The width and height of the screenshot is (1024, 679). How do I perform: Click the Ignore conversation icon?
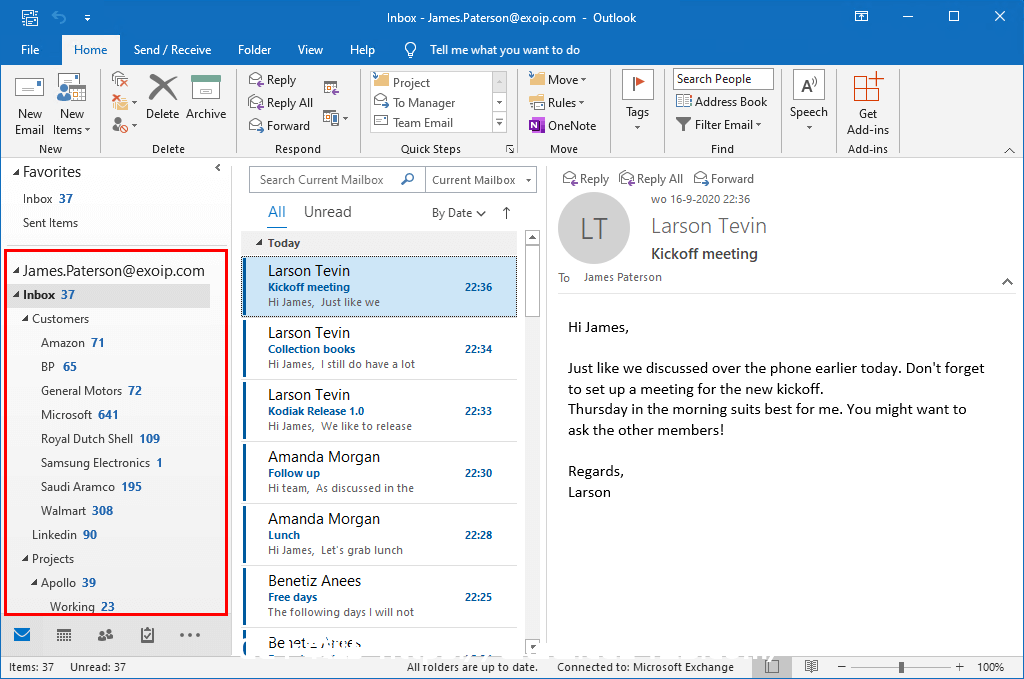(120, 80)
